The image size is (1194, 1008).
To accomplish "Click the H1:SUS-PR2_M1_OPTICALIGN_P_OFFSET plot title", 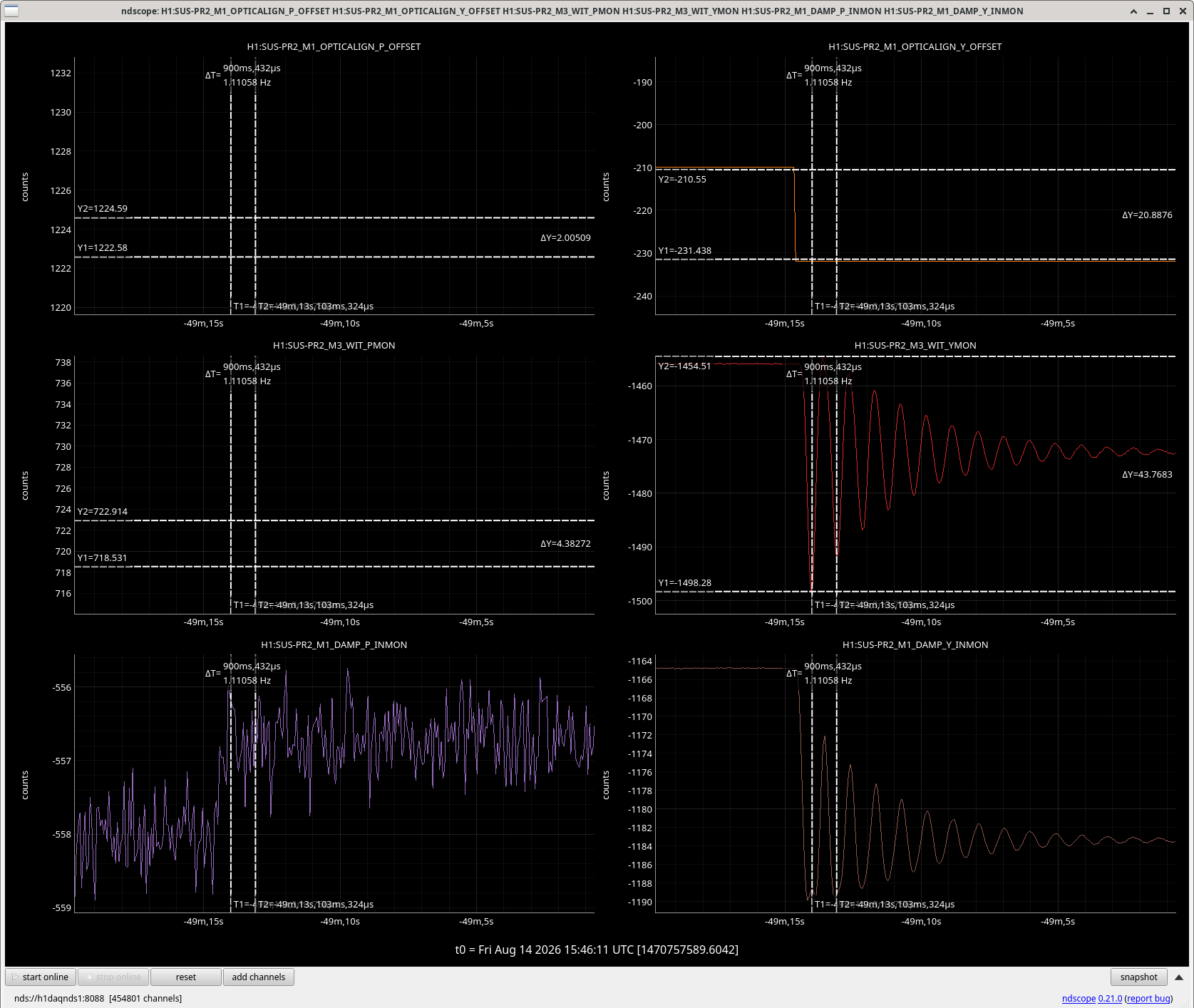I will coord(334,46).
